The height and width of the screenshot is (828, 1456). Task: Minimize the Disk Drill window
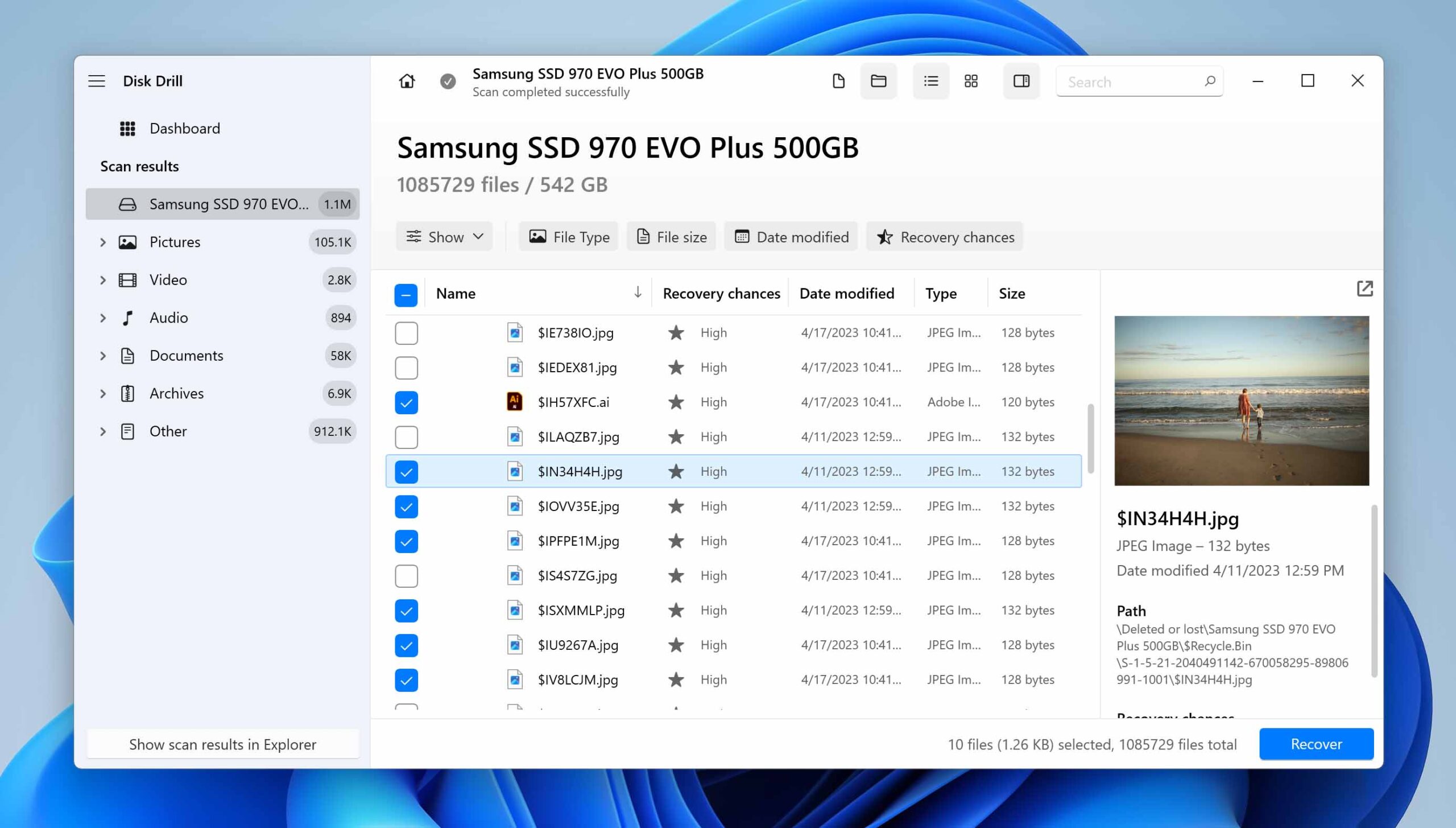click(x=1258, y=81)
